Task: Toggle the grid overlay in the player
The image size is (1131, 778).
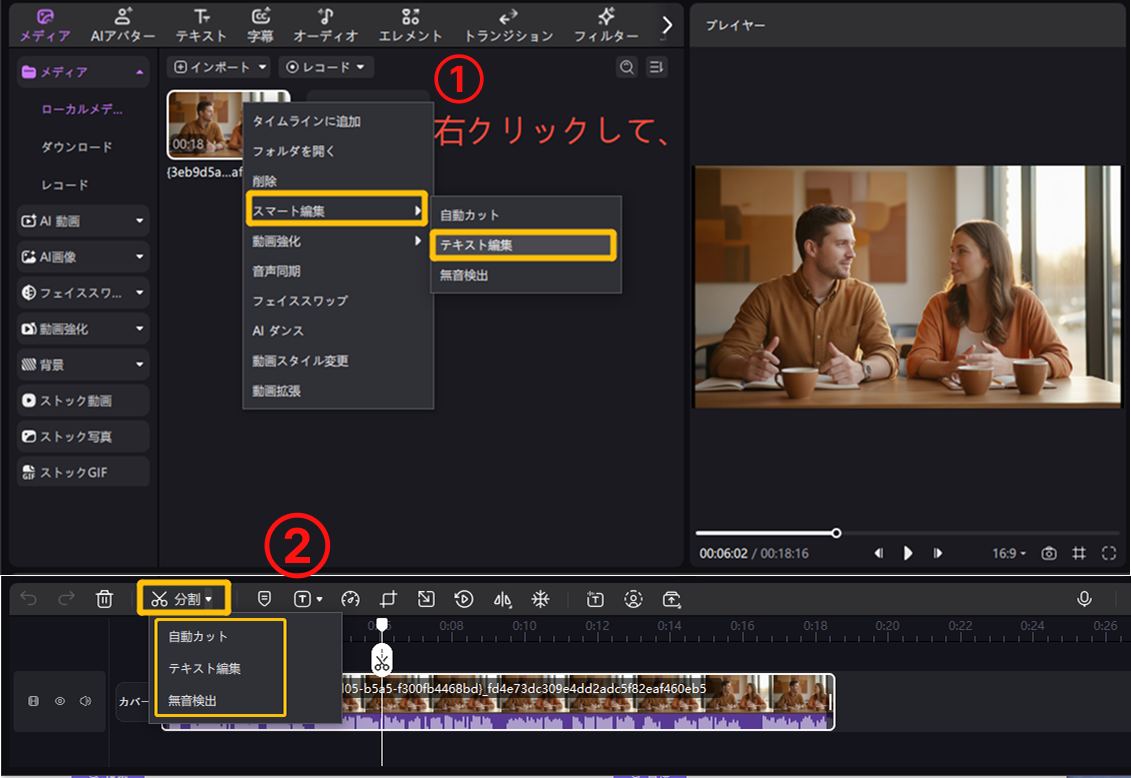Action: (1078, 553)
